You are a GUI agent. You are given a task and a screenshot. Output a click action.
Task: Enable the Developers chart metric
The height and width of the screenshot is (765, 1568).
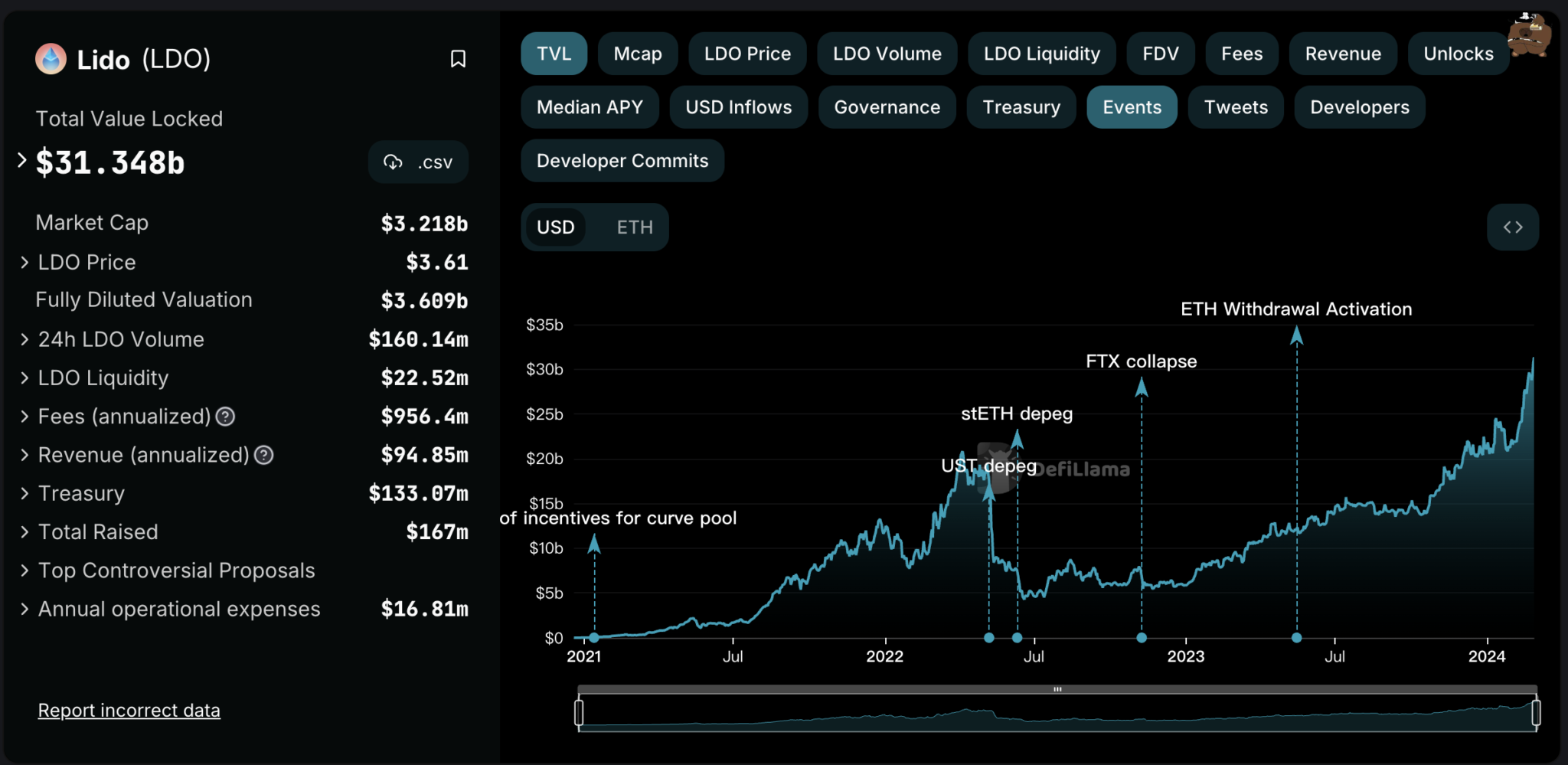1360,107
